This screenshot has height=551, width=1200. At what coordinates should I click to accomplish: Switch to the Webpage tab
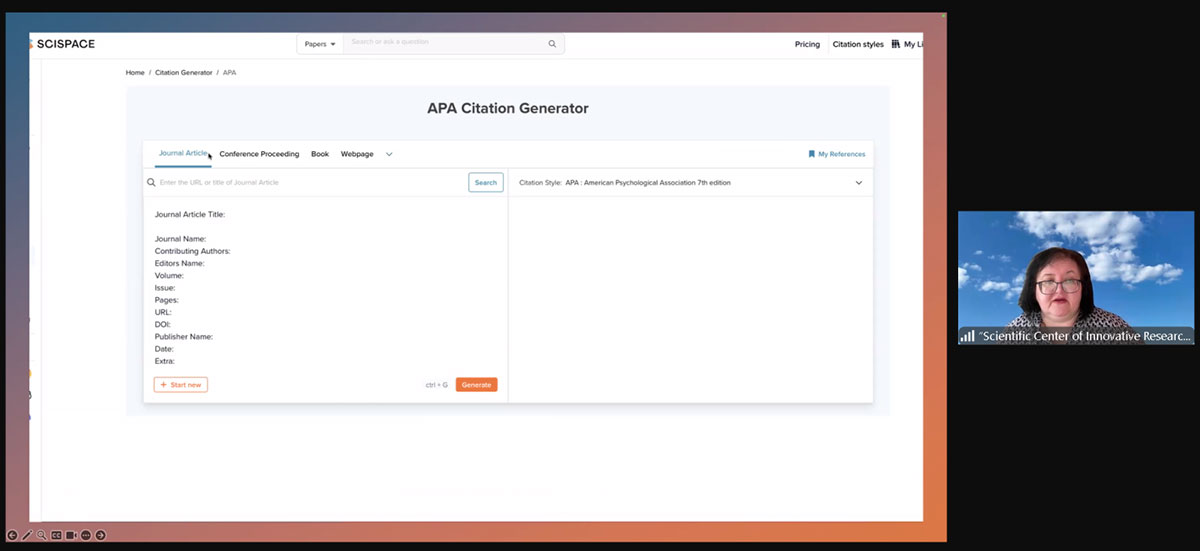[357, 154]
